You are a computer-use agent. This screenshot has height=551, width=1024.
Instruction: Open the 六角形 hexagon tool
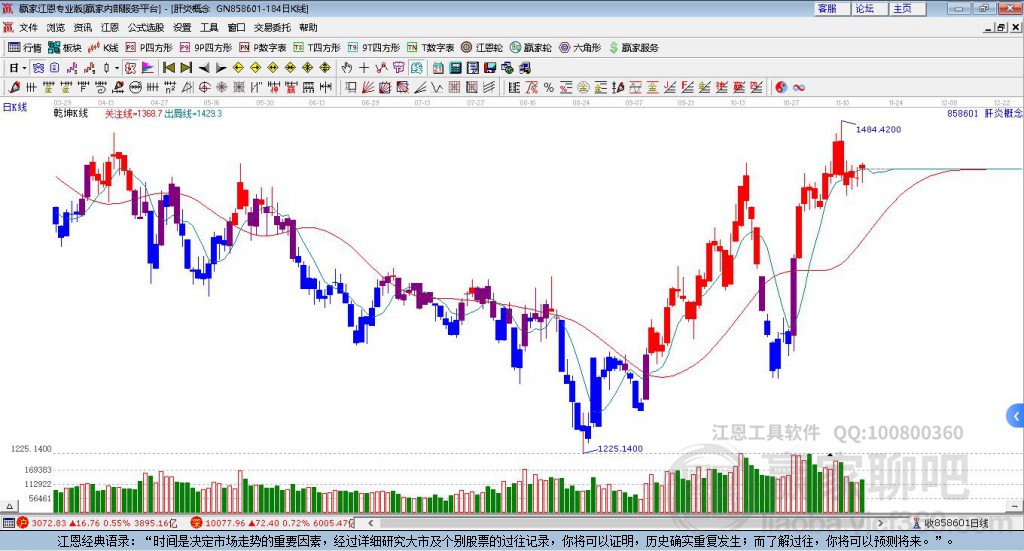(x=580, y=48)
